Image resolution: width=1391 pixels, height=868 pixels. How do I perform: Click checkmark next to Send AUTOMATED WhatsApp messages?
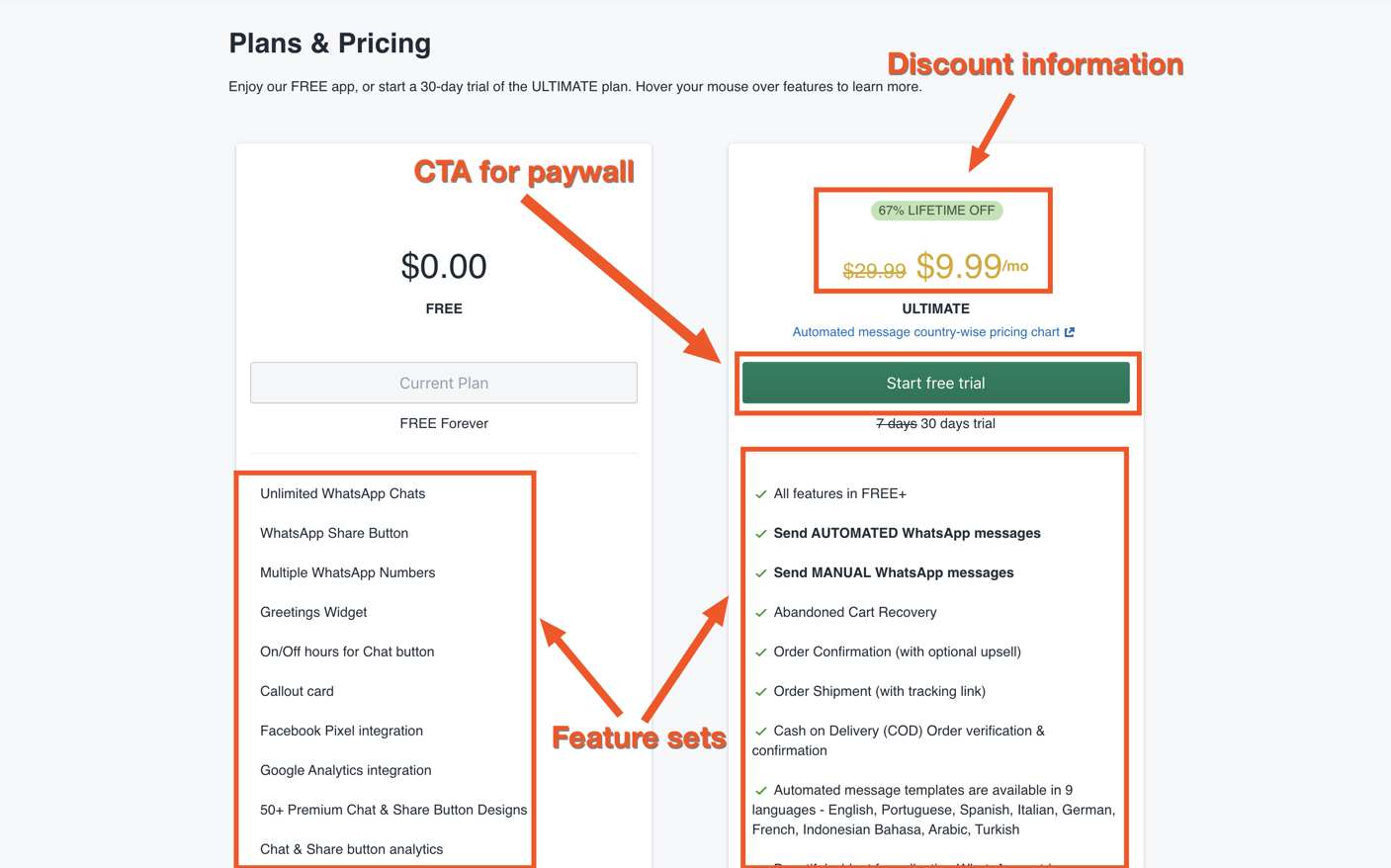(x=760, y=534)
